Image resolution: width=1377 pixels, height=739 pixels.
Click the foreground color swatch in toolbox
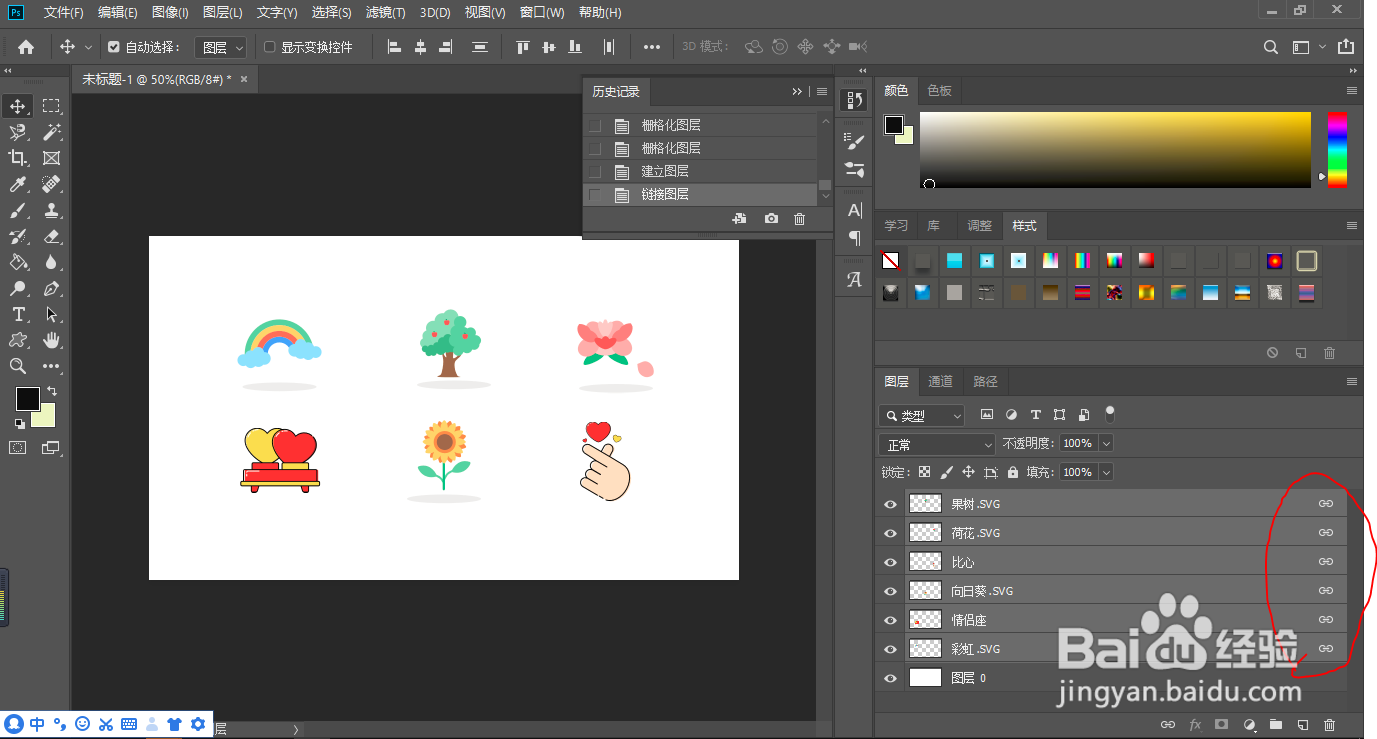[27, 399]
